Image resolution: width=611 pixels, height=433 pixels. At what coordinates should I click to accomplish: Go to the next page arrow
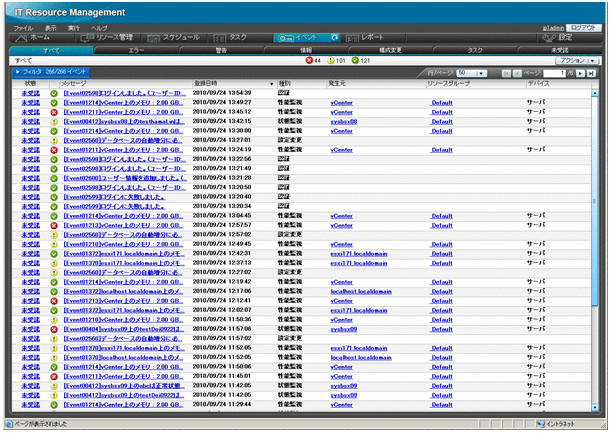(582, 73)
